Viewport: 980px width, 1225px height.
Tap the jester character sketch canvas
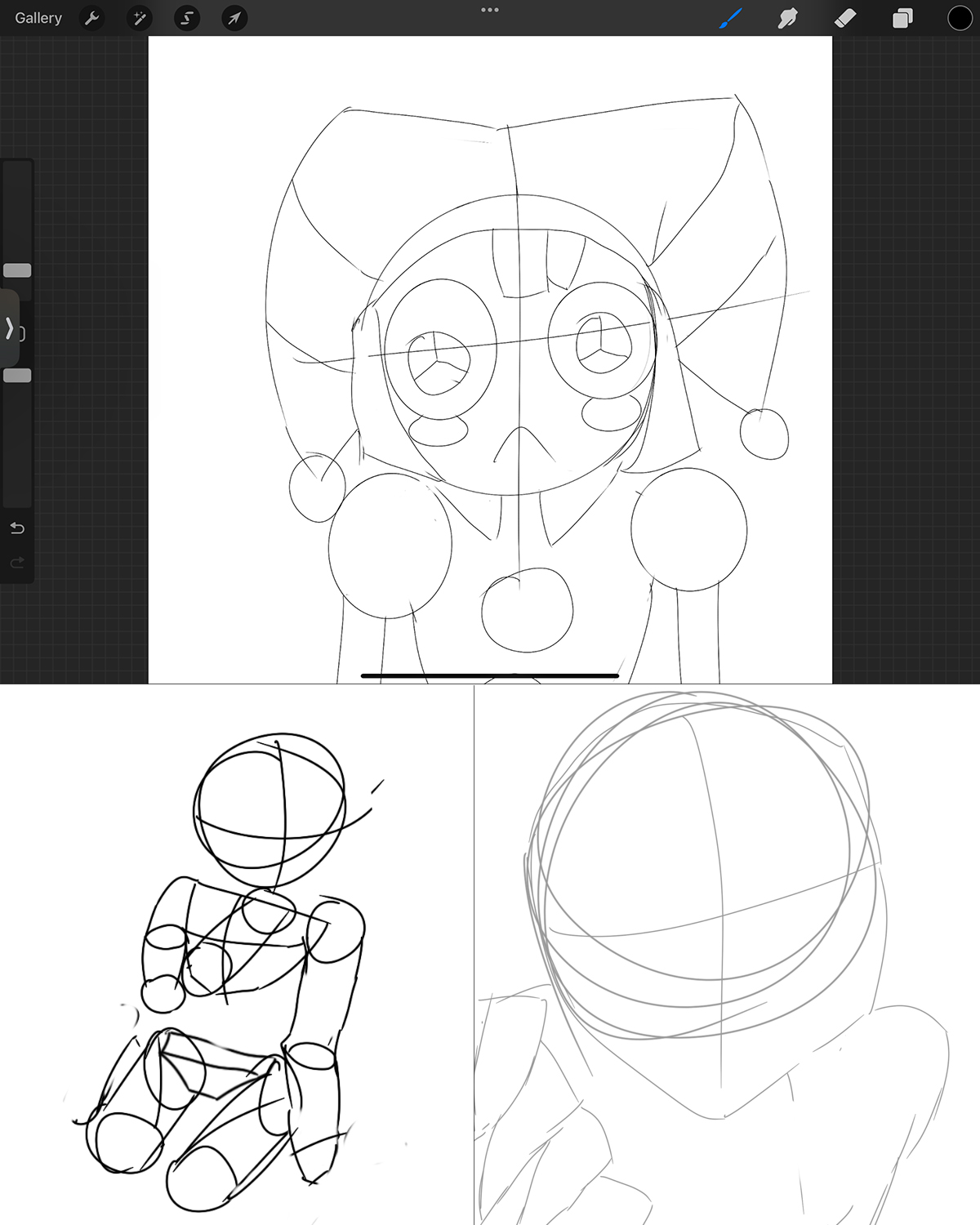pyautogui.click(x=490, y=359)
